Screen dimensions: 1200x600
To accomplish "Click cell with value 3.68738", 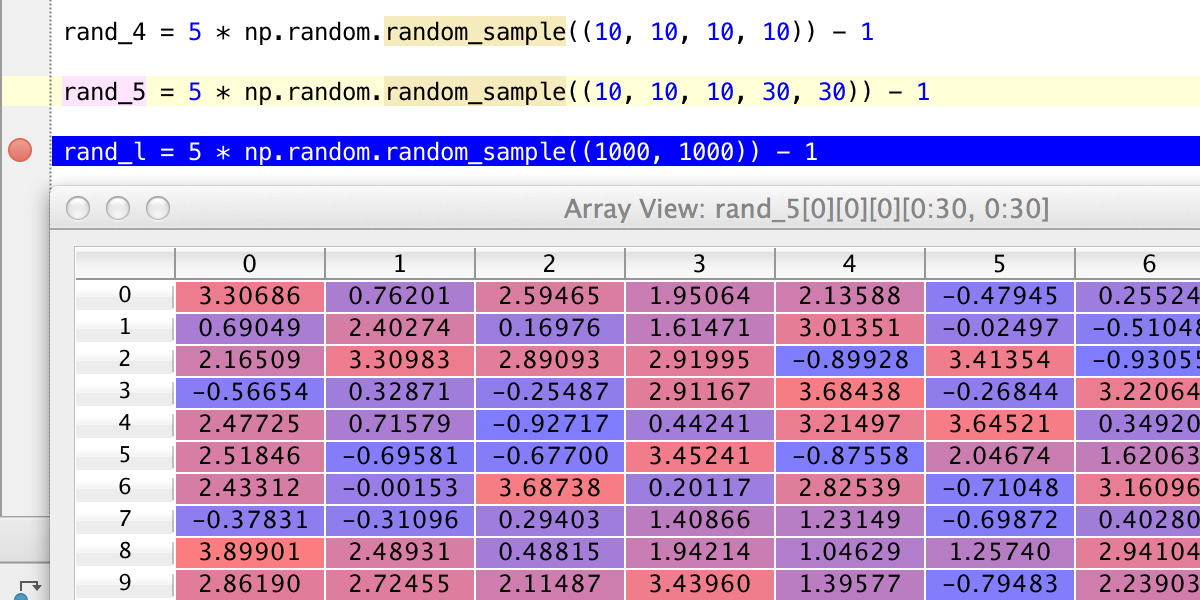I will pos(550,488).
